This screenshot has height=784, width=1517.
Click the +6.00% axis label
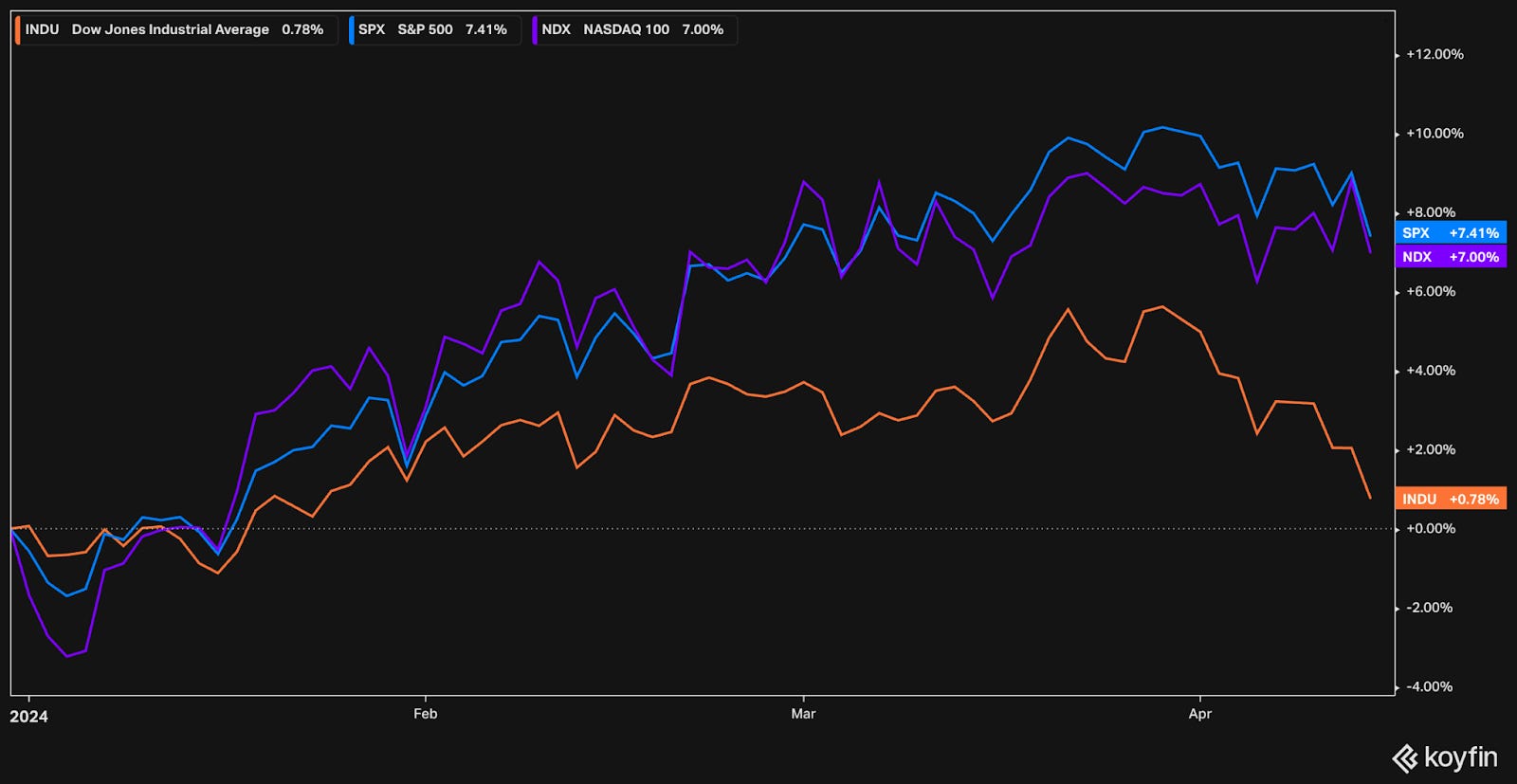pos(1431,292)
